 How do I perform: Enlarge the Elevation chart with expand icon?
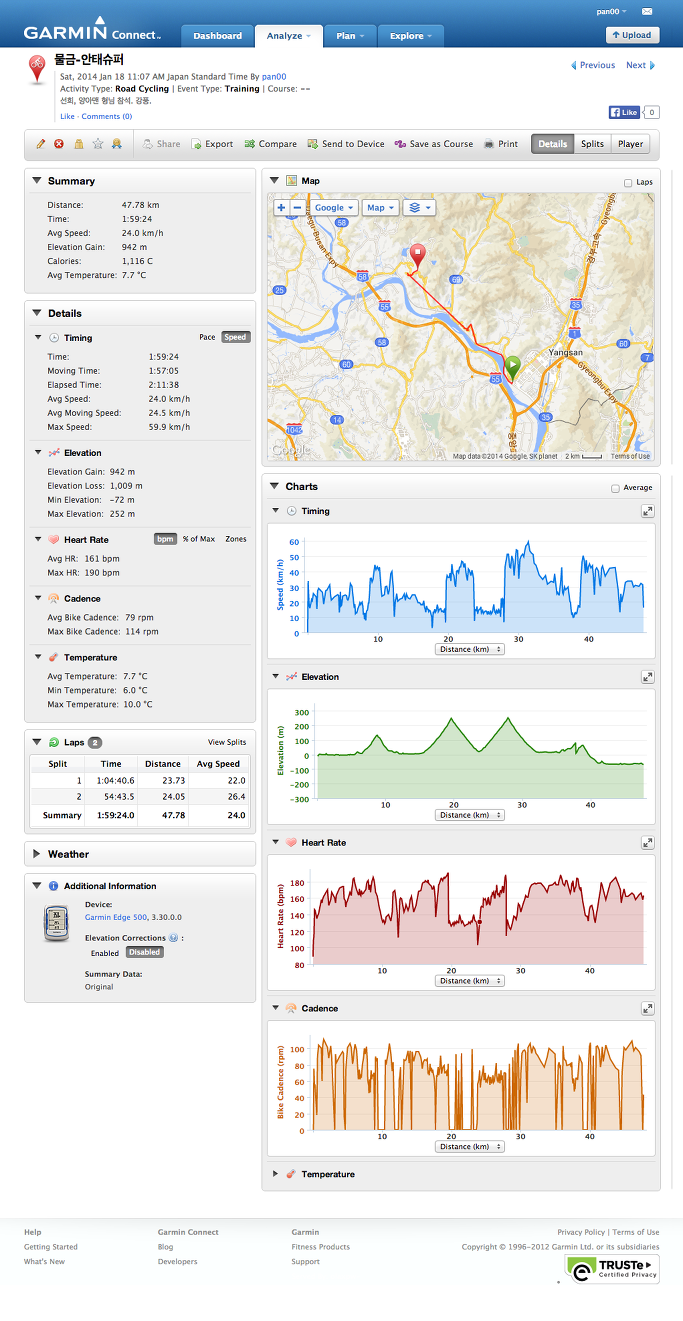(648, 677)
